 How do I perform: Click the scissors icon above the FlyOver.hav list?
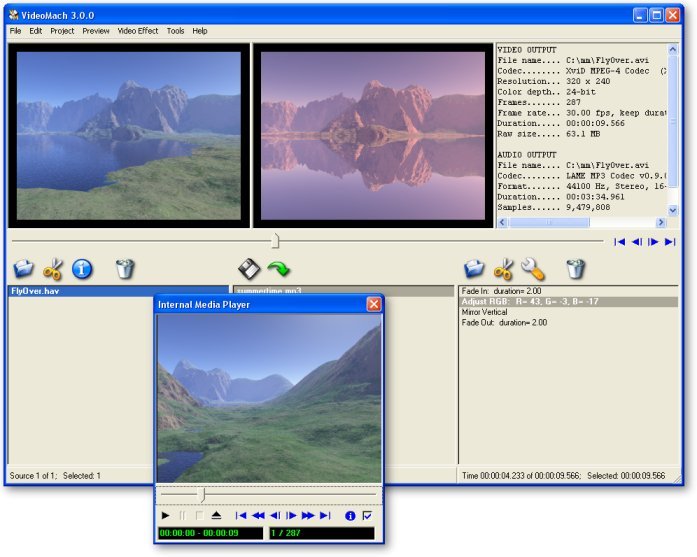[53, 269]
